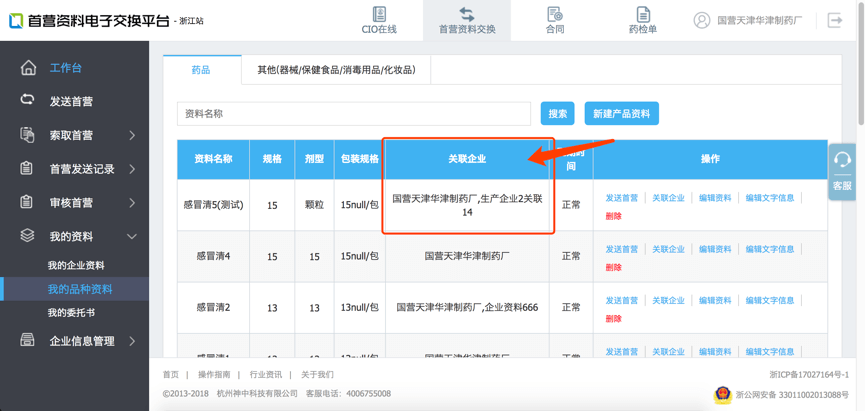This screenshot has height=411, width=865.
Task: Click the 工作台 home icon
Action: tap(28, 68)
